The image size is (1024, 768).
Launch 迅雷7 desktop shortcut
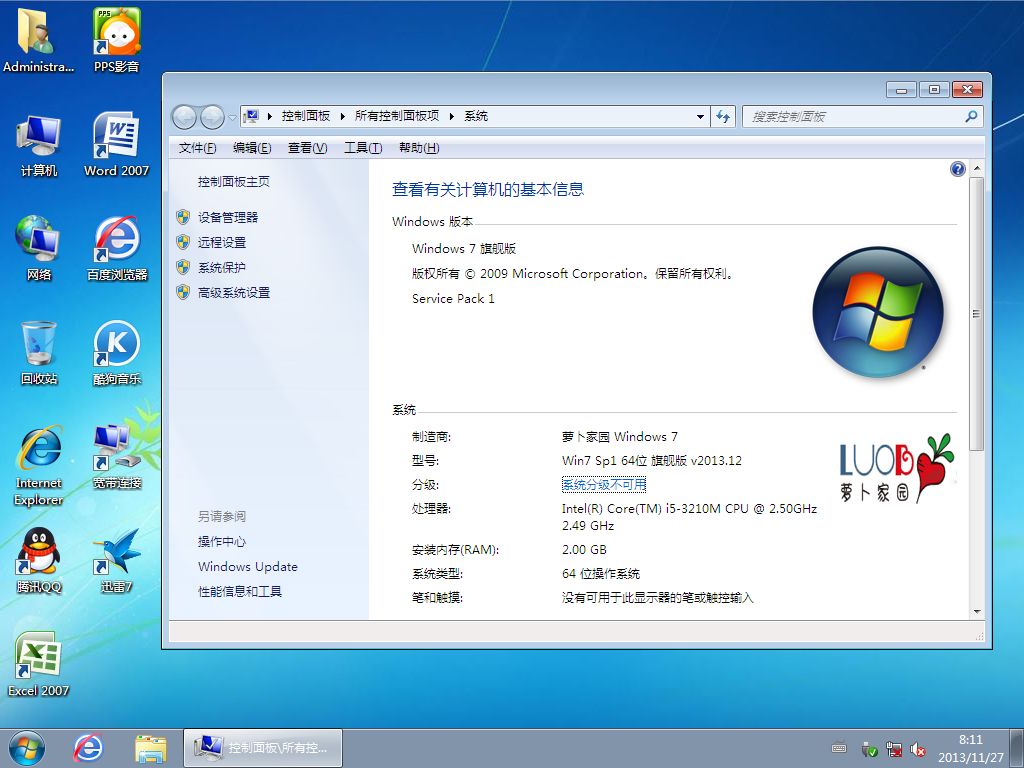(x=116, y=560)
